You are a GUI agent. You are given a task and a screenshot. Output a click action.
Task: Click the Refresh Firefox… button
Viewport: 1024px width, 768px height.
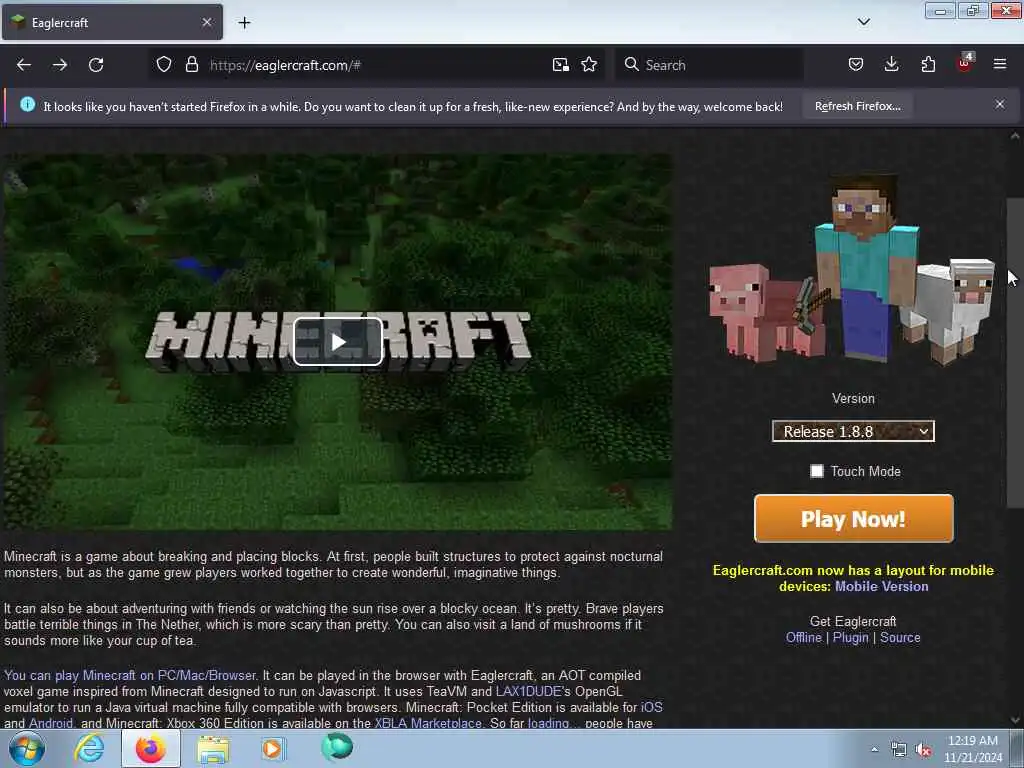(857, 106)
